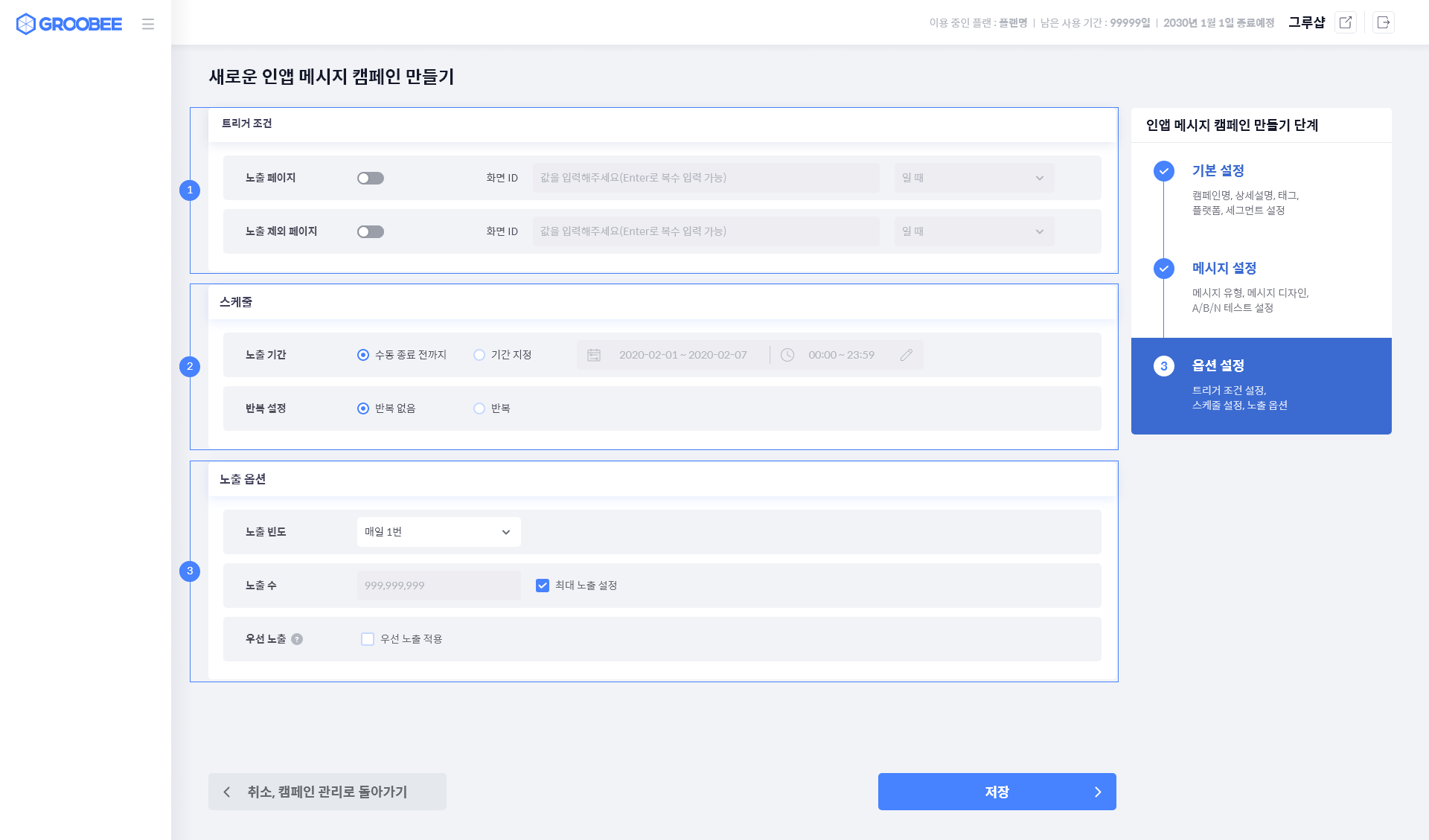Go to 메시지 설정 step
This screenshot has height=840, width=1429.
(x=1224, y=268)
